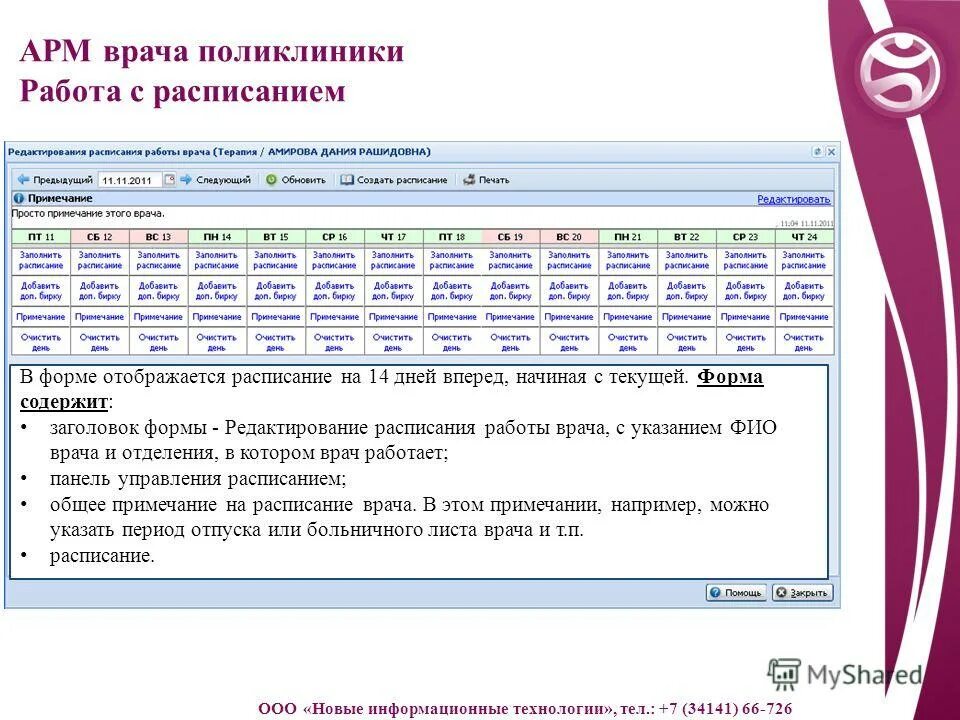Click the question-mark icon on Помощь button
Image resolution: width=960 pixels, height=720 pixels.
(715, 593)
